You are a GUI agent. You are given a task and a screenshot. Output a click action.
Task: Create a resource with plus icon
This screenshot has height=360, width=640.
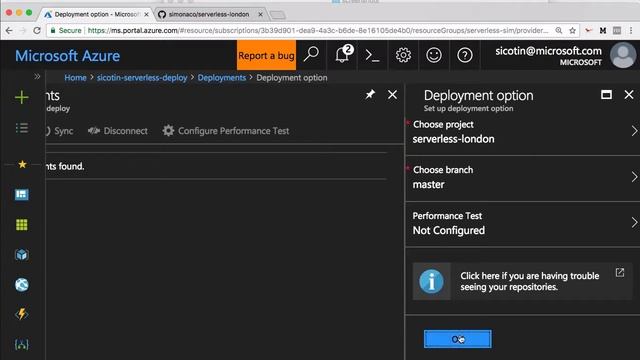pos(22,97)
